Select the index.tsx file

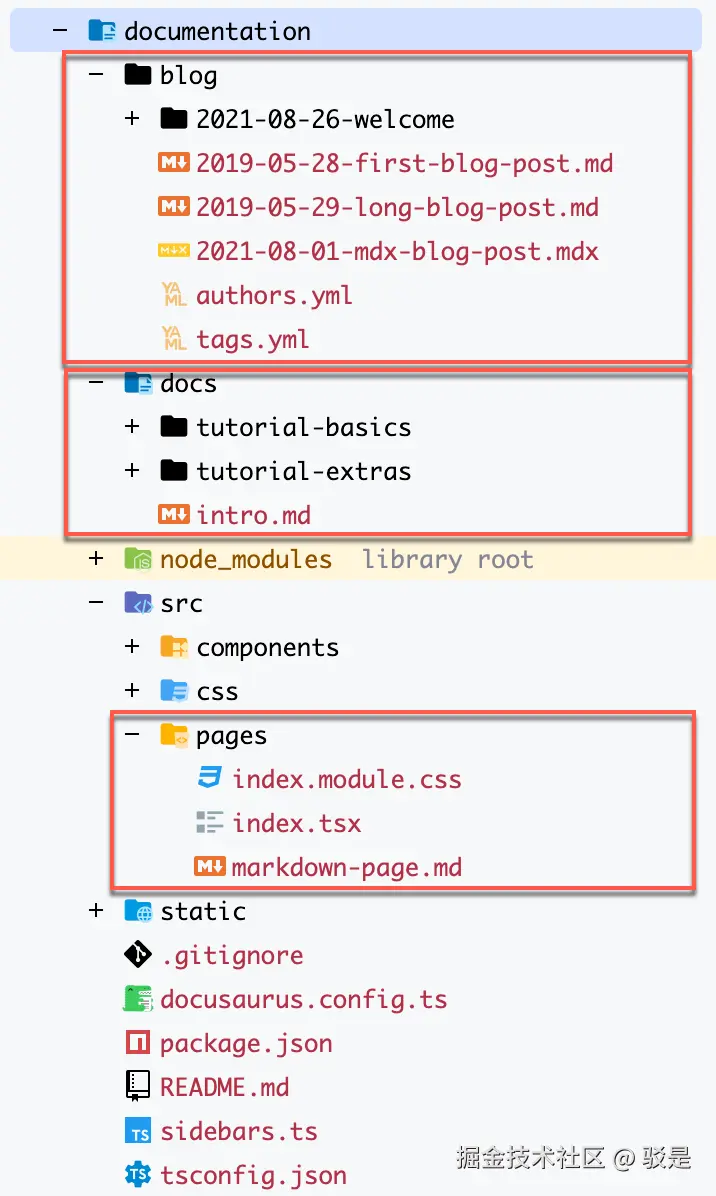click(296, 823)
